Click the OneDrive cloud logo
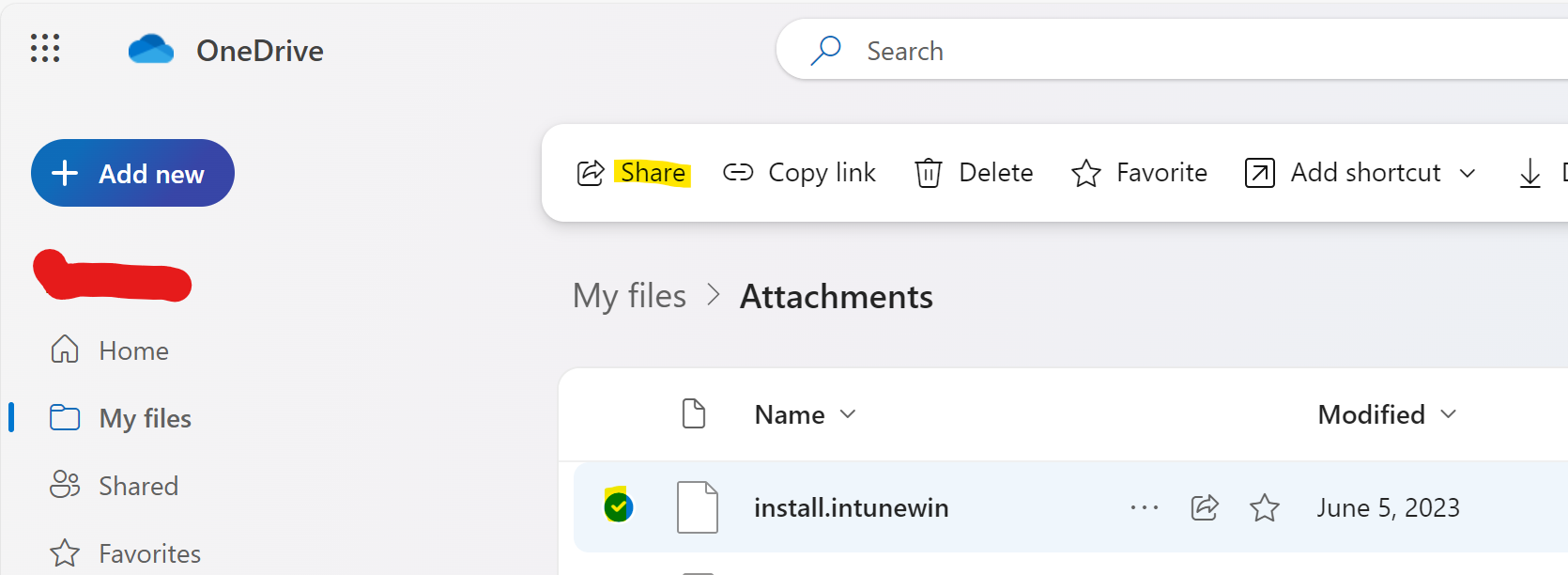 [x=151, y=50]
